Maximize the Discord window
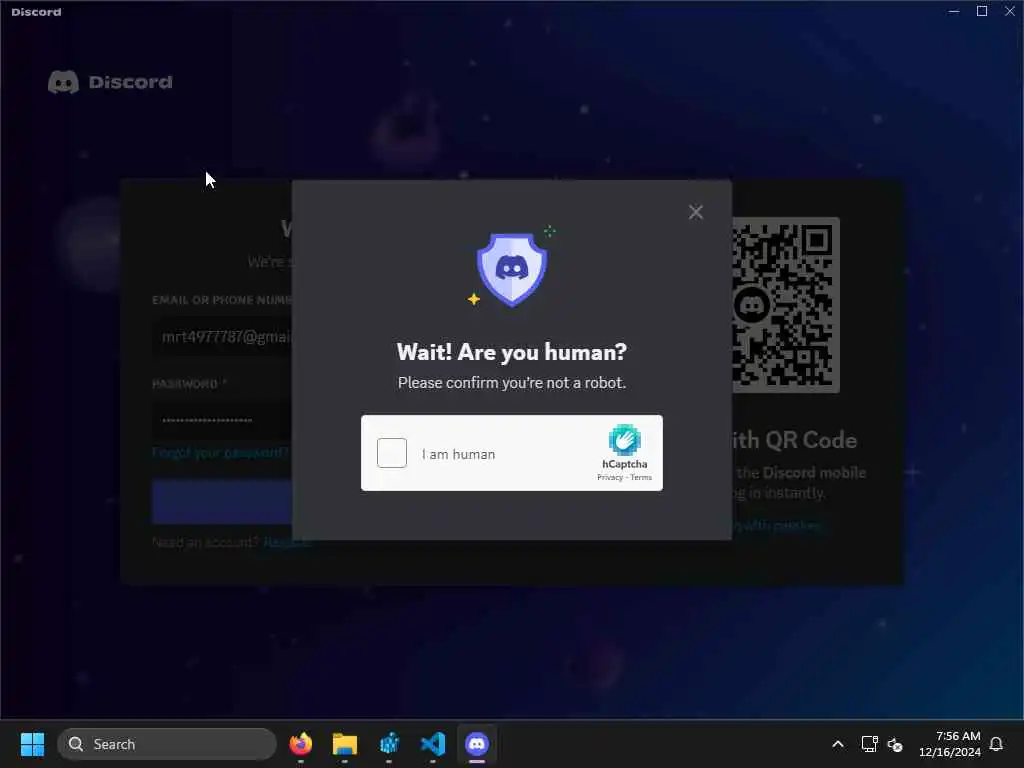 [x=982, y=11]
